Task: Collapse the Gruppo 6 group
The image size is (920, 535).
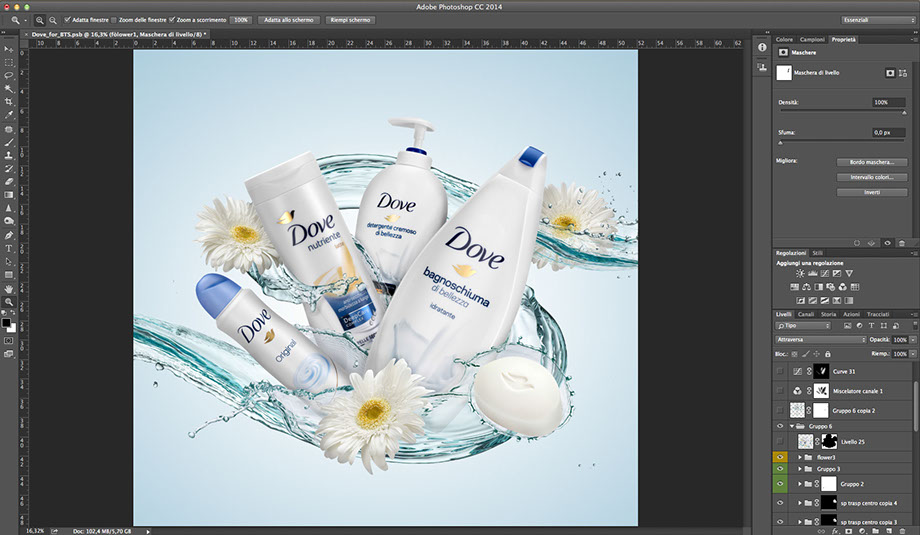Action: 792,426
